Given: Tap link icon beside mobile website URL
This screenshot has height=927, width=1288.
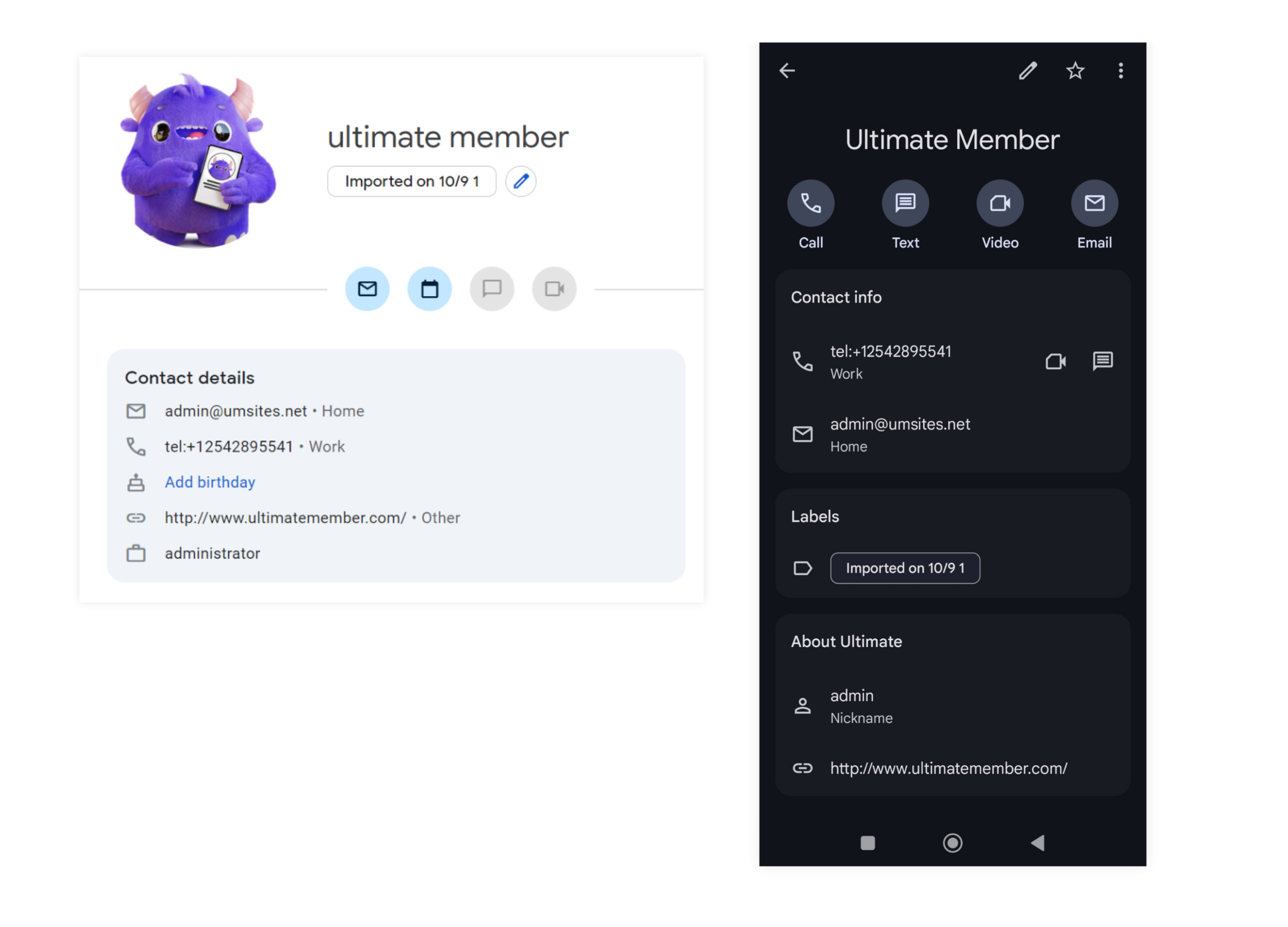Looking at the screenshot, I should (803, 768).
